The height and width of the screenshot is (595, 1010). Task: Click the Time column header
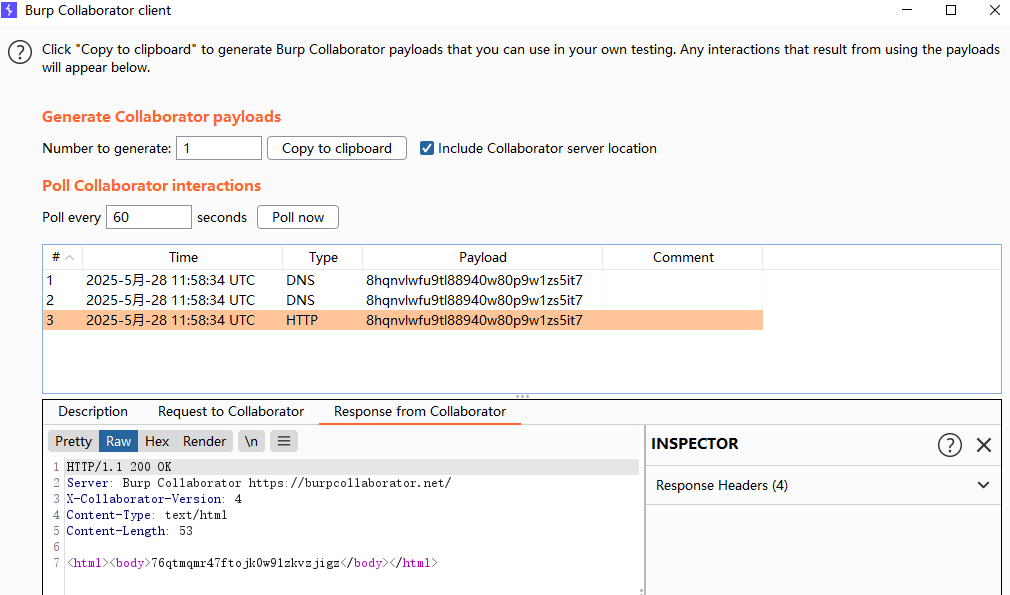pyautogui.click(x=183, y=257)
